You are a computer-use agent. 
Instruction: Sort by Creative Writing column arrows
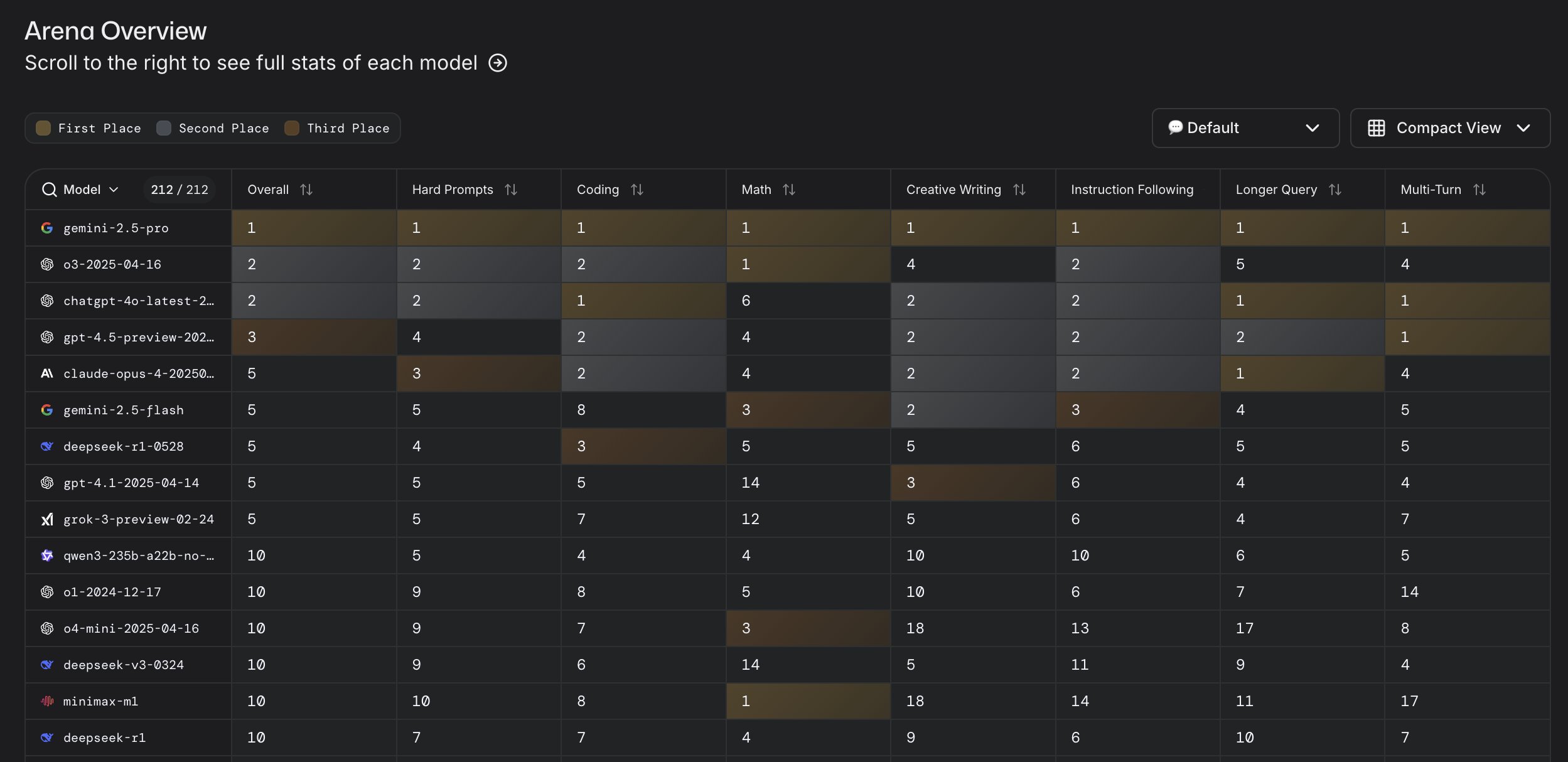click(1019, 190)
